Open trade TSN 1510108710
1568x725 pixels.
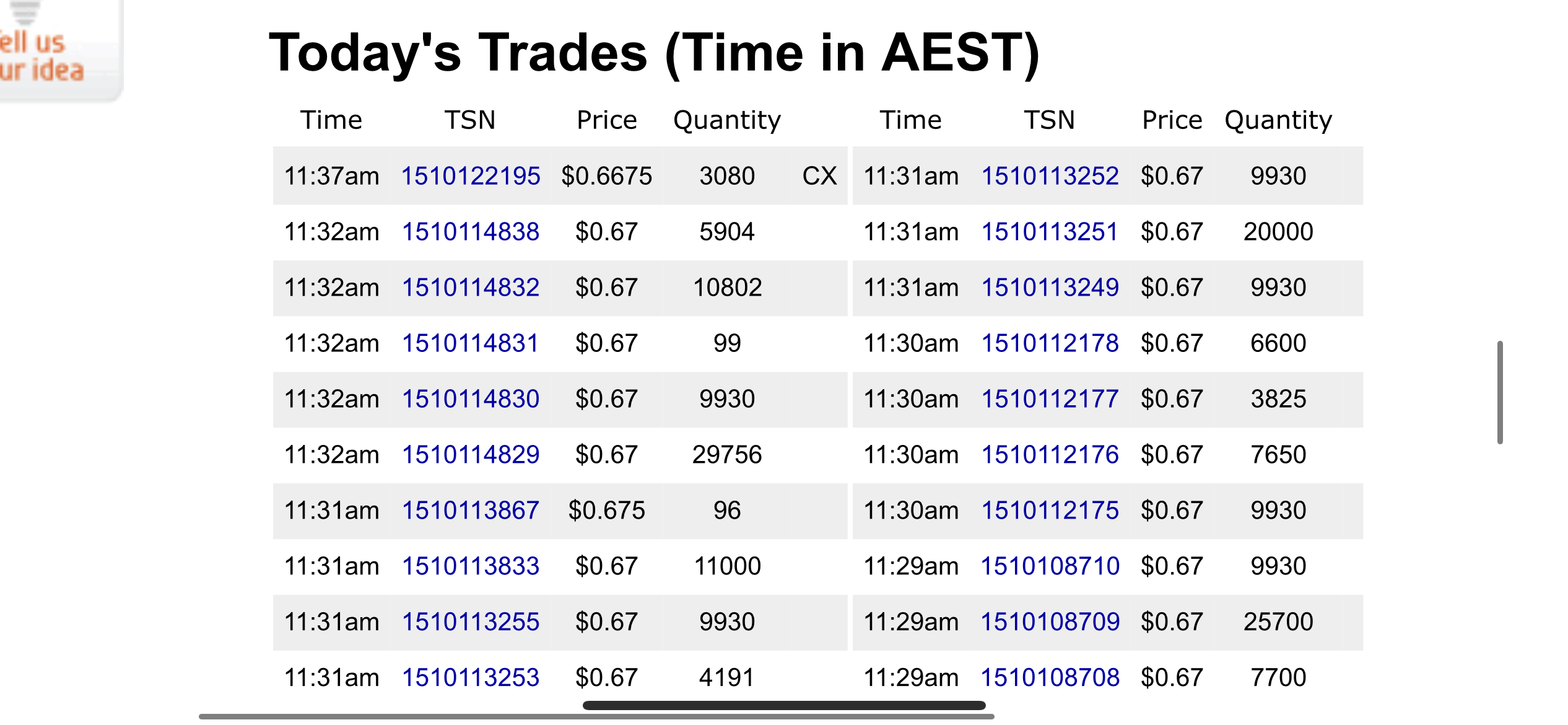1050,566
